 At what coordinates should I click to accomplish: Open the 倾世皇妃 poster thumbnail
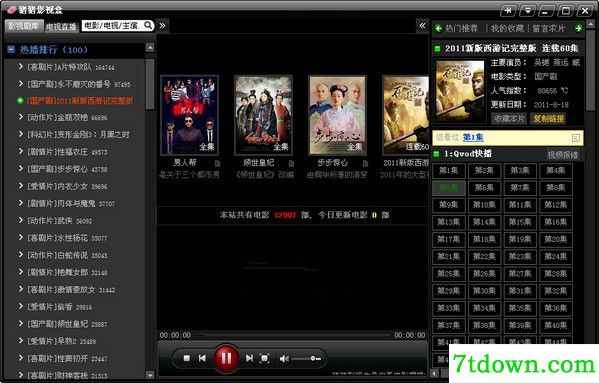click(263, 115)
